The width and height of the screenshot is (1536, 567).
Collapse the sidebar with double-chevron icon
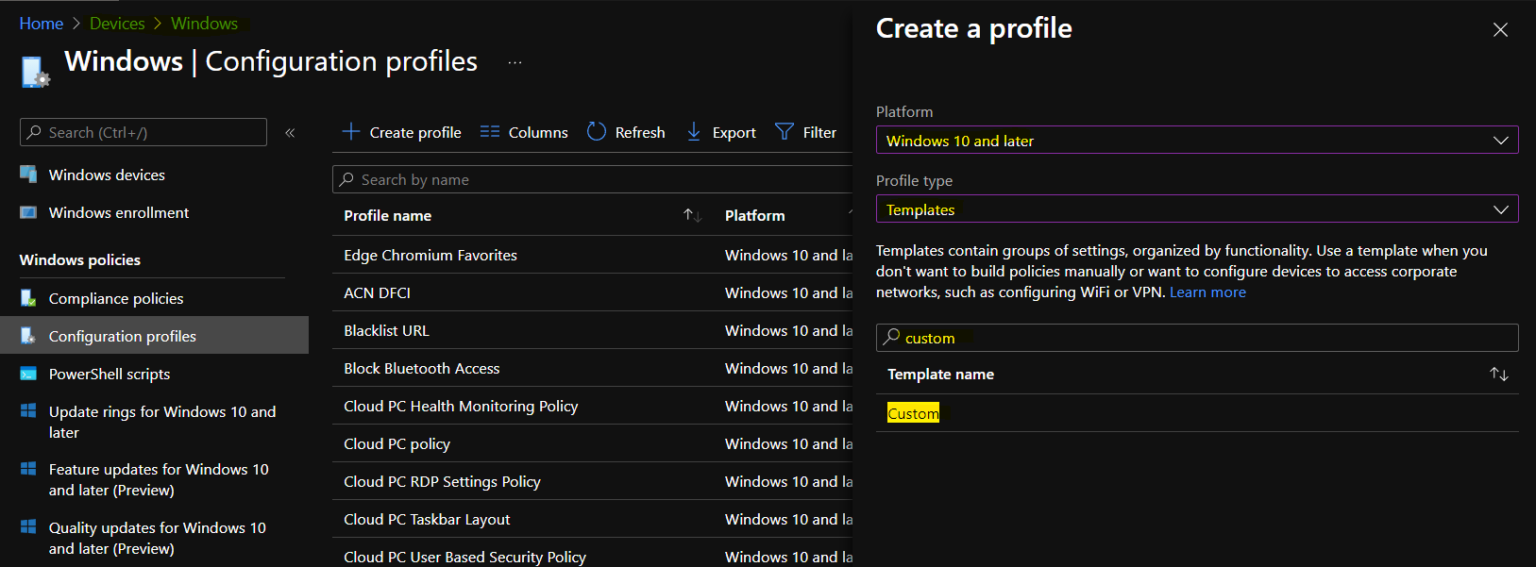pos(290,132)
